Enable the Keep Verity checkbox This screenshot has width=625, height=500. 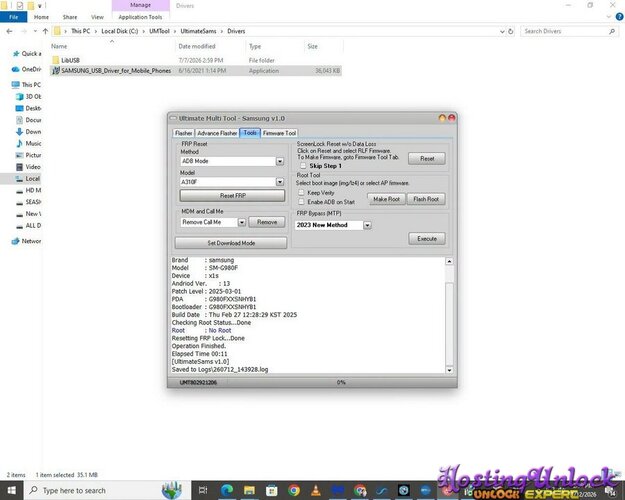pos(302,193)
